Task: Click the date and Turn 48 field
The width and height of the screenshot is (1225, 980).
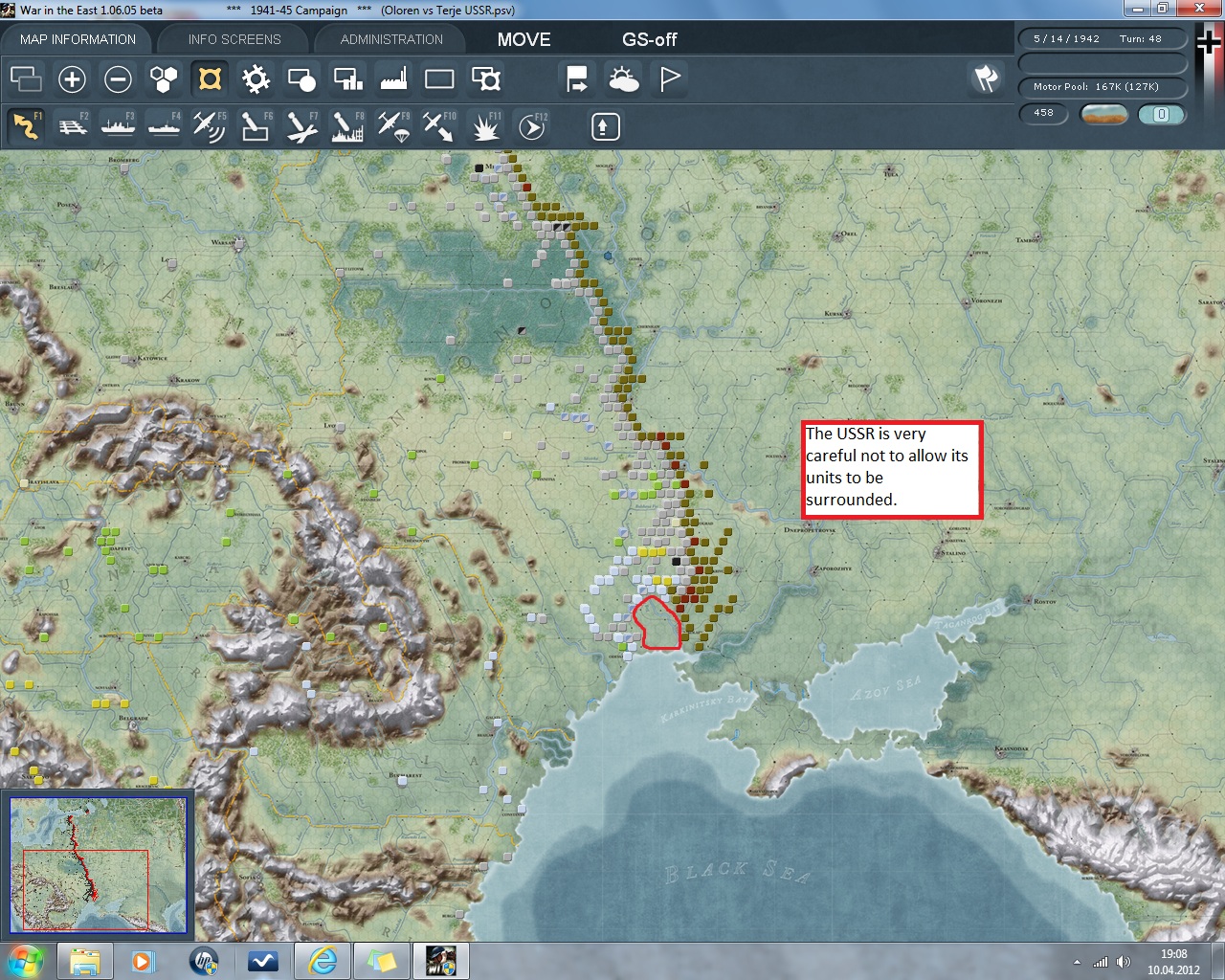Action: coord(1101,39)
